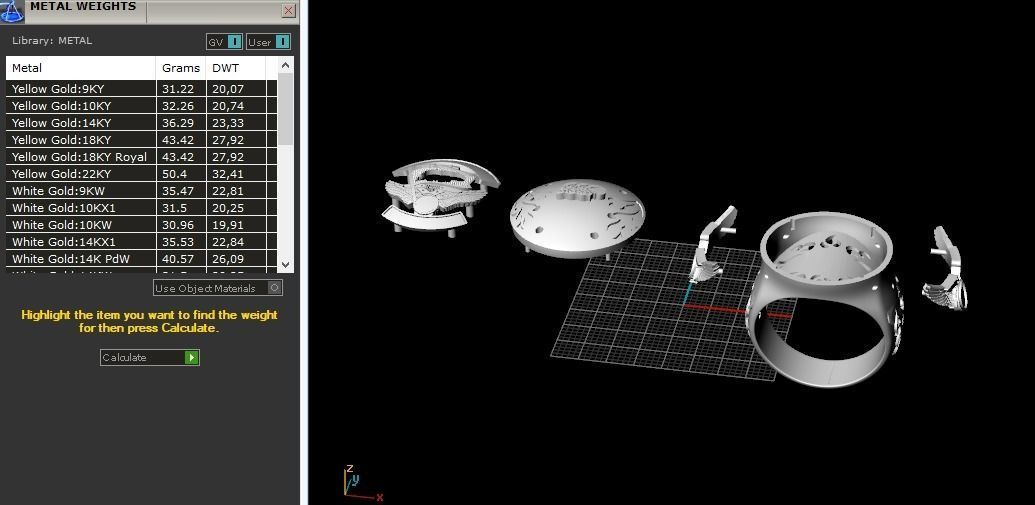
Task: Select the wing side piece on the grid
Action: tap(712, 244)
